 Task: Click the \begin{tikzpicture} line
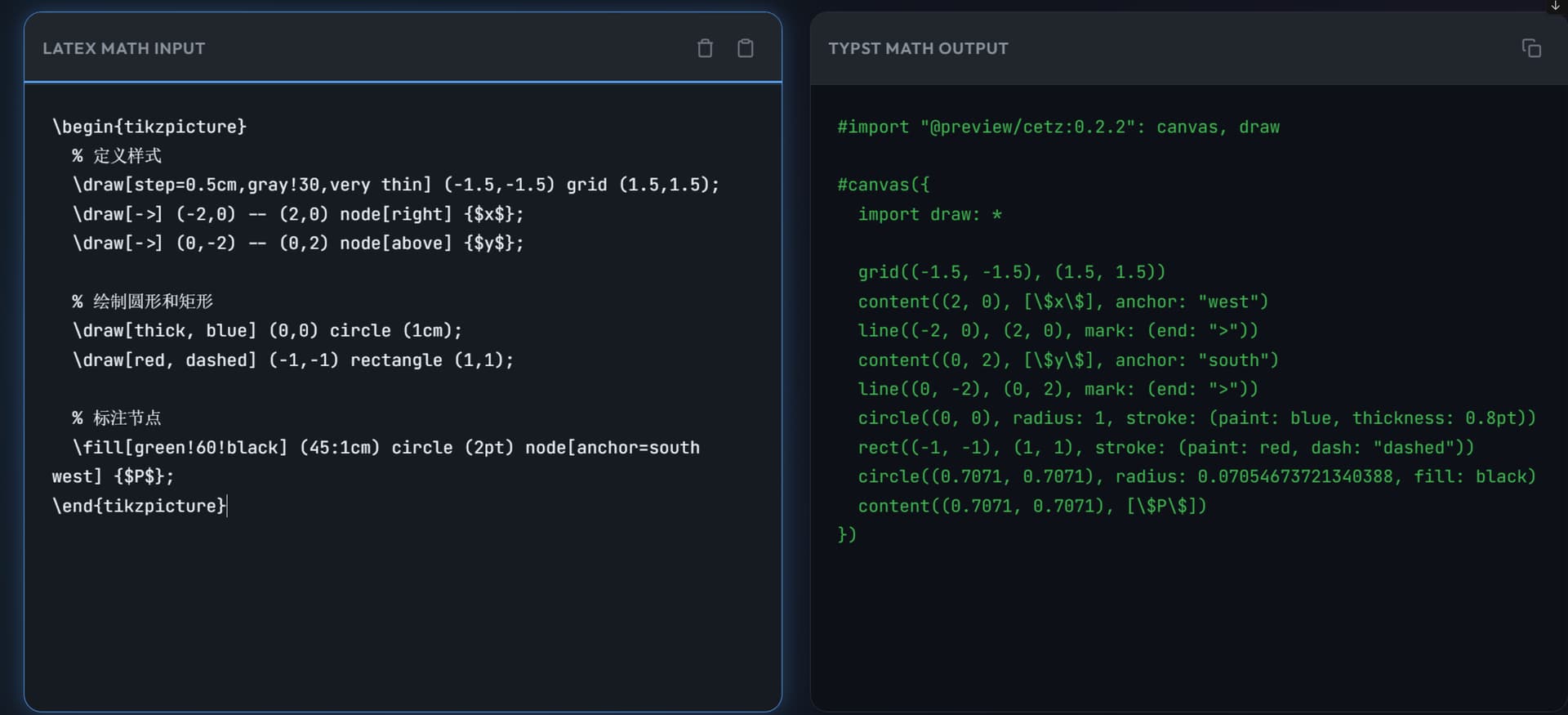point(149,127)
